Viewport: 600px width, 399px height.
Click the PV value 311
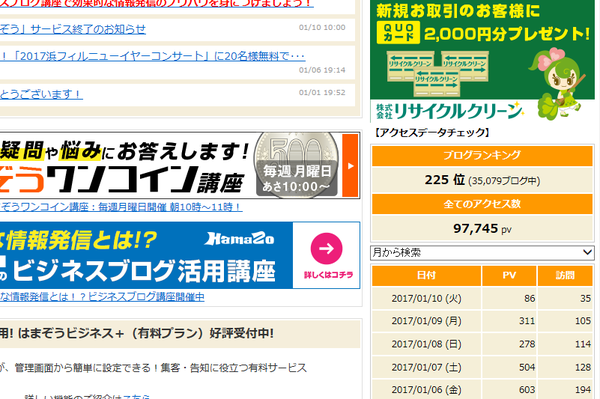pyautogui.click(x=527, y=321)
